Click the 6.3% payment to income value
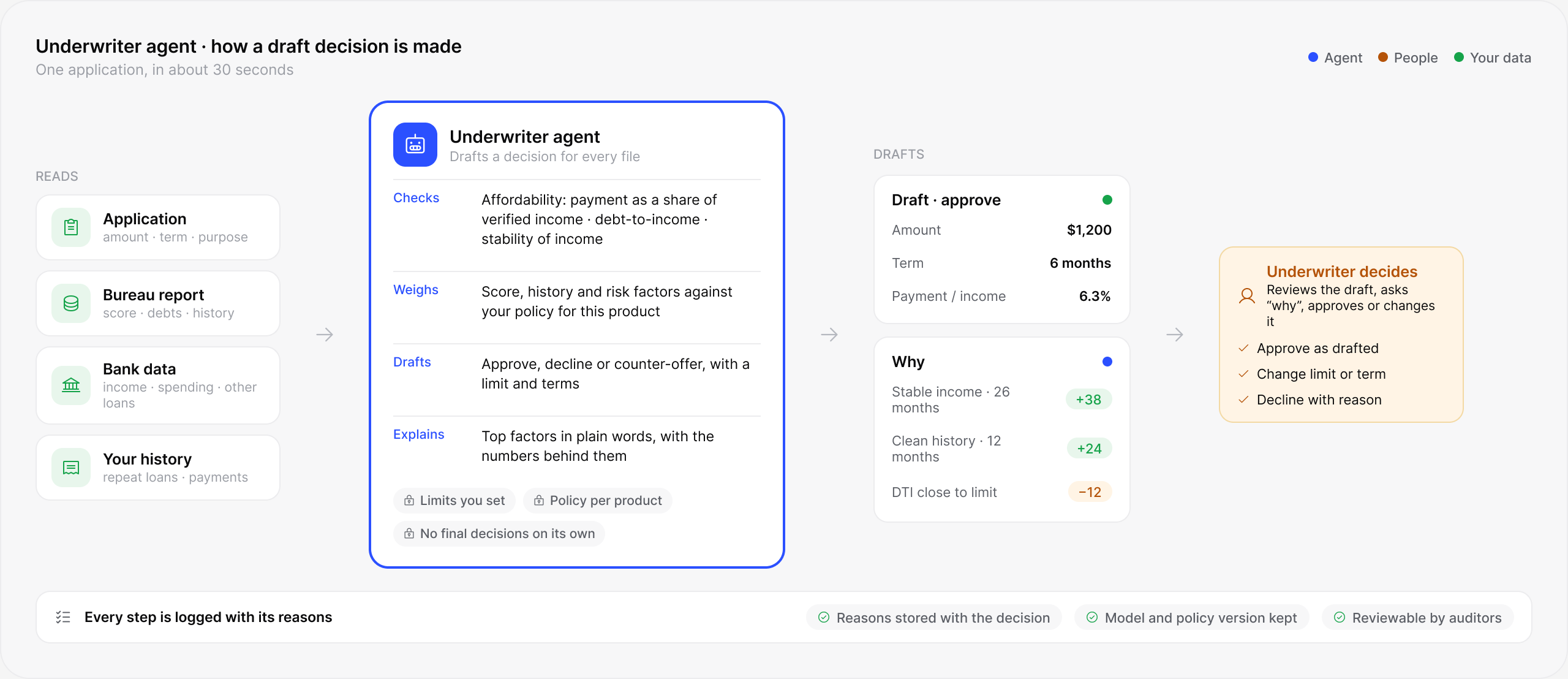 [1095, 297]
